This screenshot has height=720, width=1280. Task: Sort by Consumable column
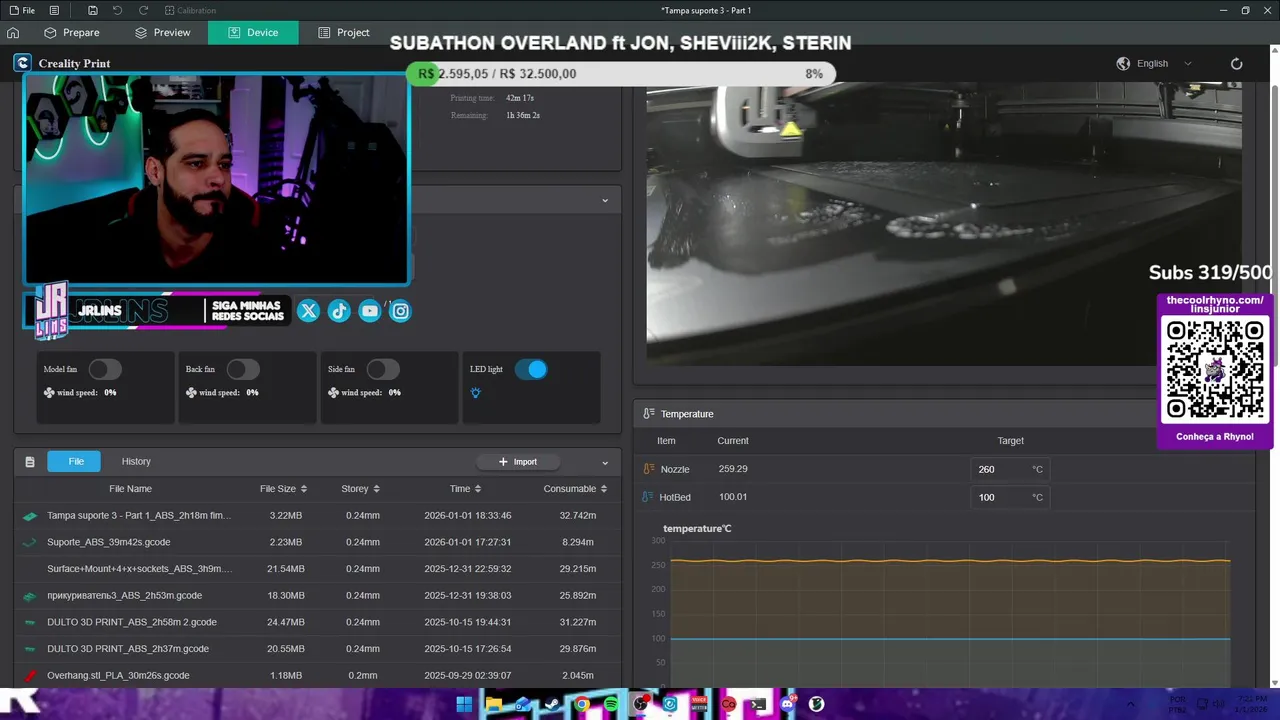pos(575,489)
